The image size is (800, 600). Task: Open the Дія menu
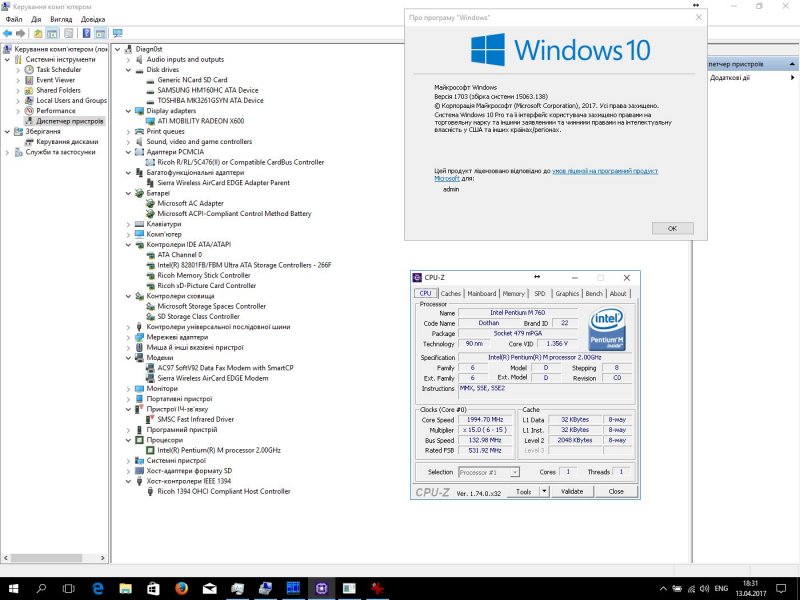click(36, 19)
